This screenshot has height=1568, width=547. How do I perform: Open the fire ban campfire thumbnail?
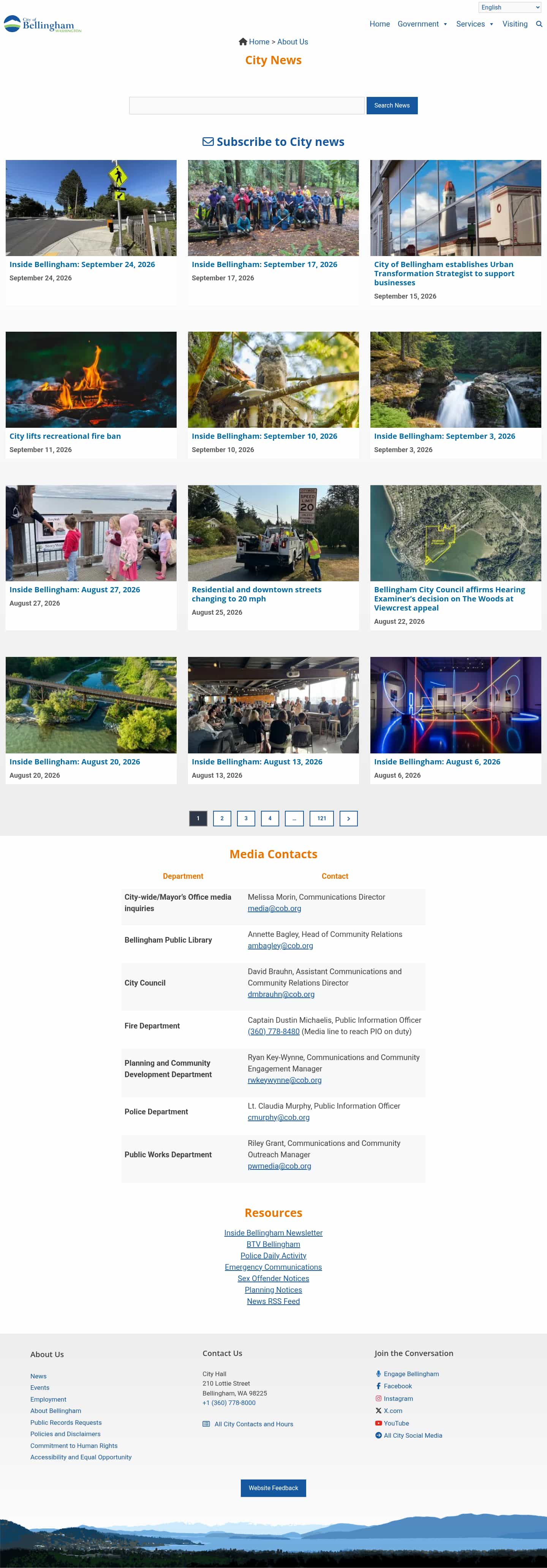[91, 379]
